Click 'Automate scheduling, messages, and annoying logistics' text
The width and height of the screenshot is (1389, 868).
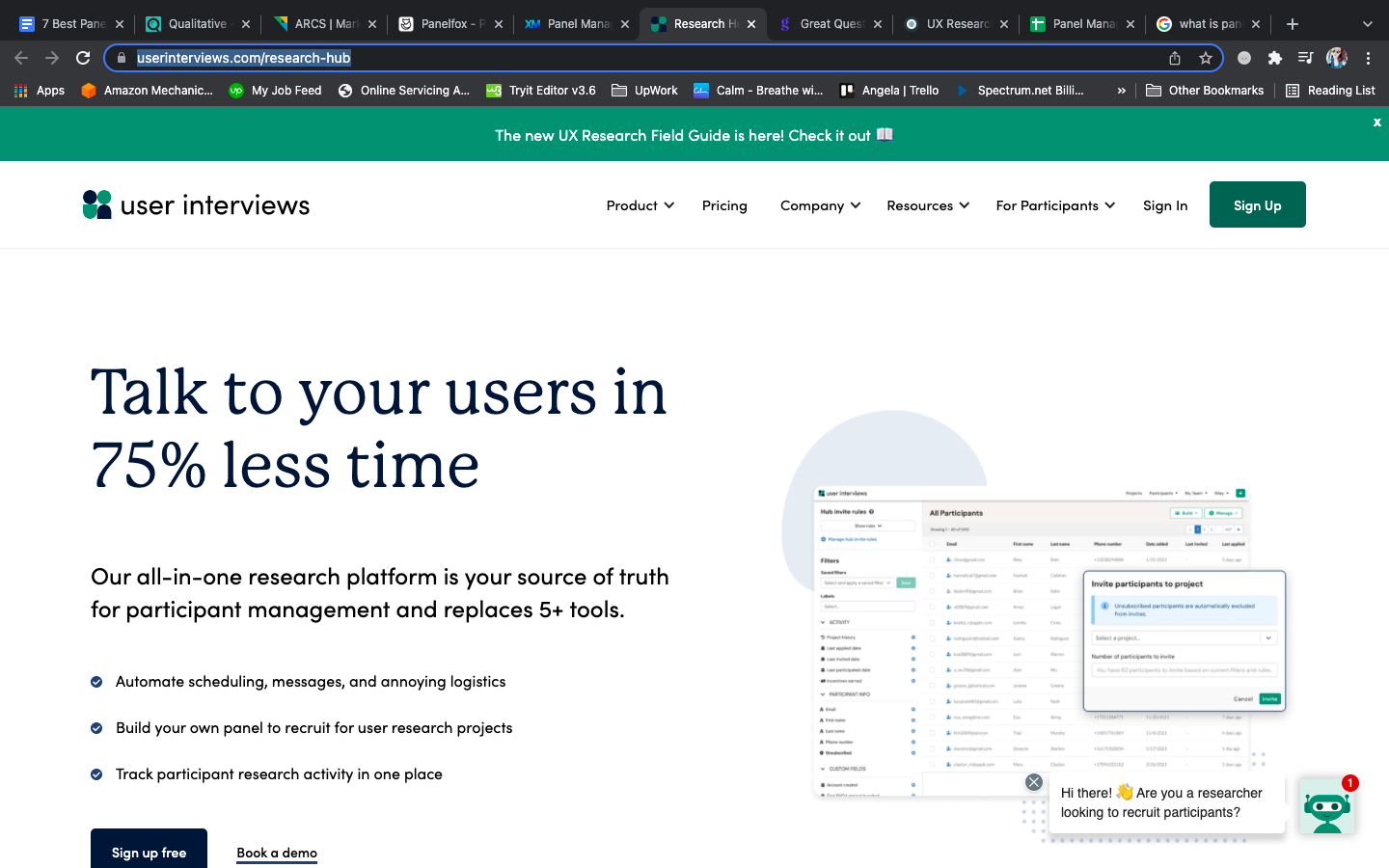[x=311, y=681]
